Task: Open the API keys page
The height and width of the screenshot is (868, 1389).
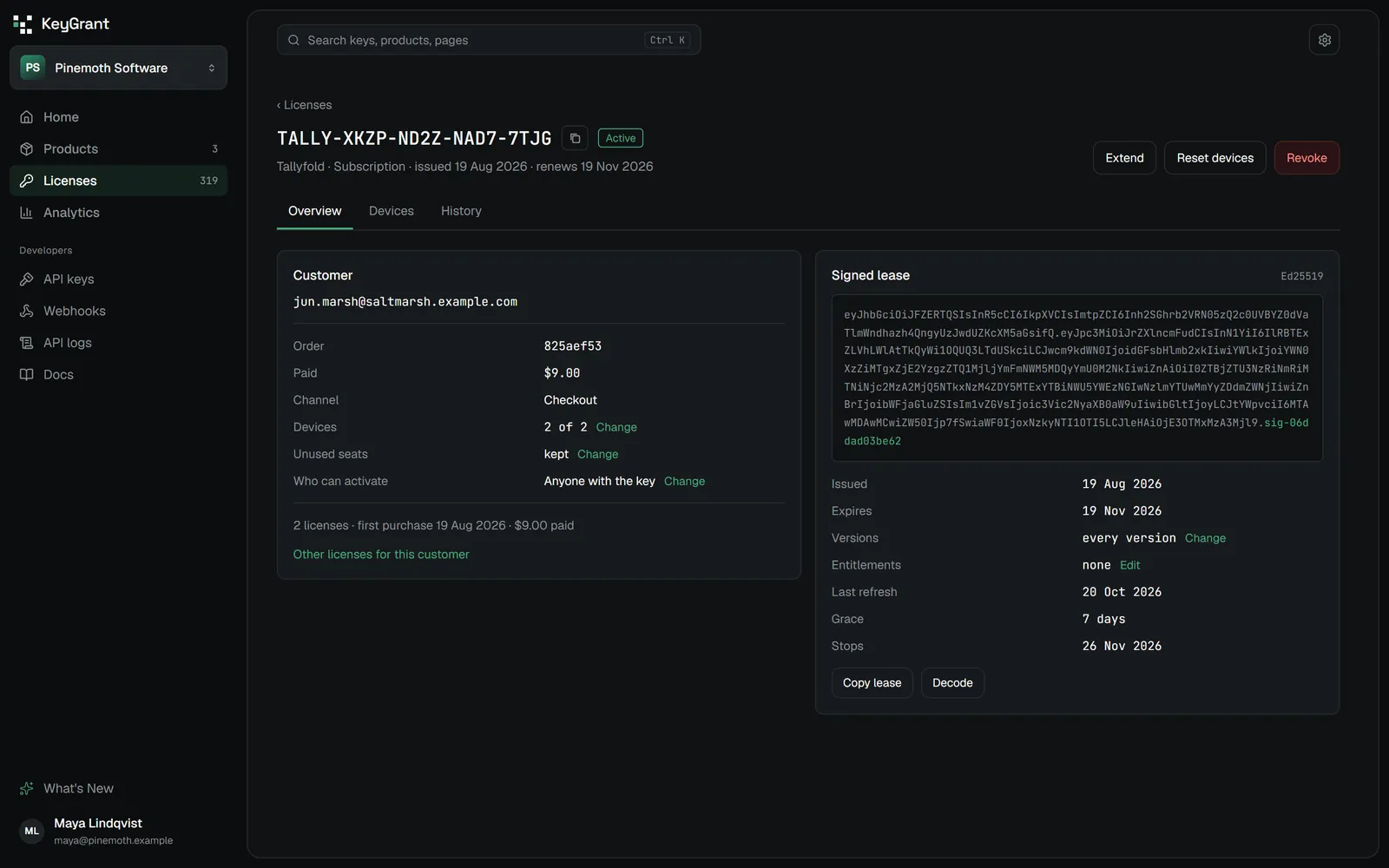Action: 118,279
